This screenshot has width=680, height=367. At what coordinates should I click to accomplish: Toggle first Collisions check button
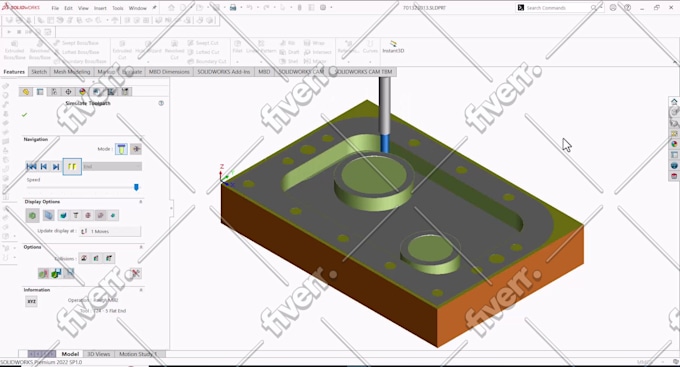pyautogui.click(x=84, y=258)
